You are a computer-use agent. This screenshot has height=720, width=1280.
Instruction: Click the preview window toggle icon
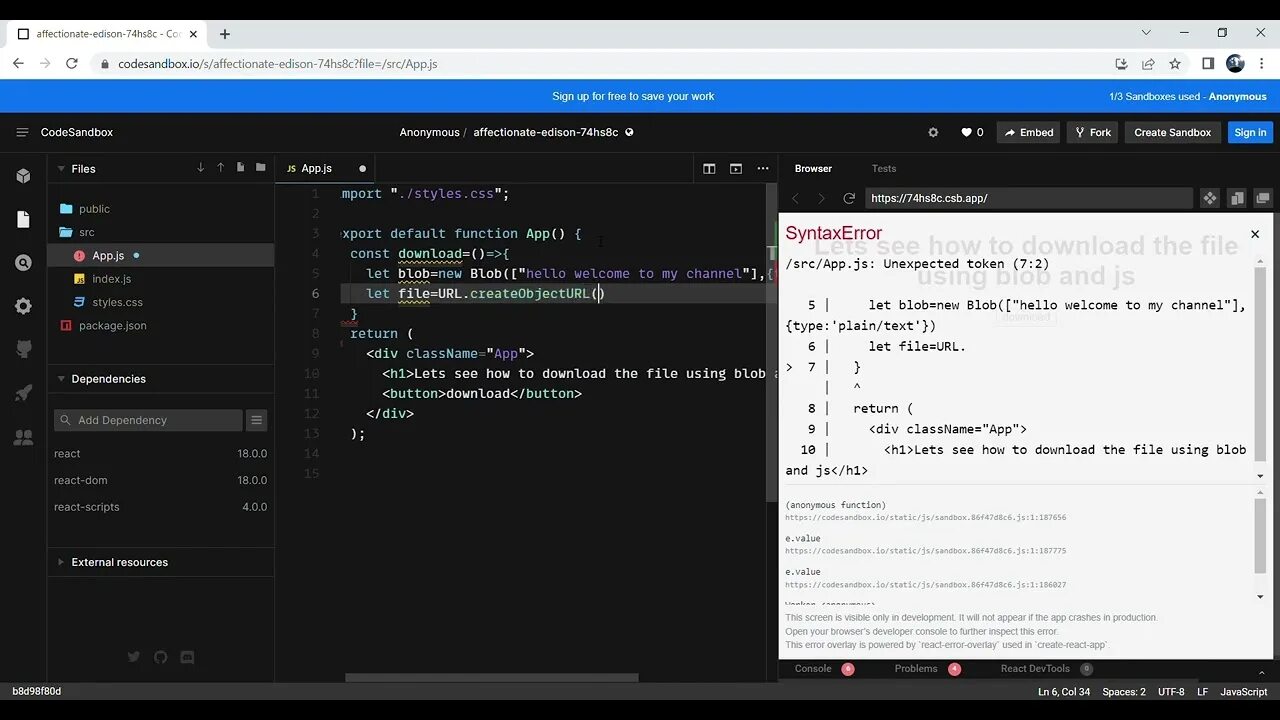pyautogui.click(x=736, y=169)
